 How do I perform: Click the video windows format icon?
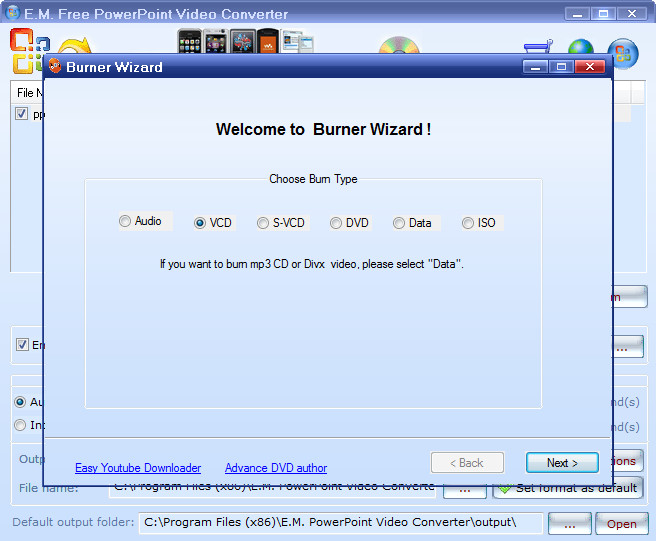click(x=298, y=41)
